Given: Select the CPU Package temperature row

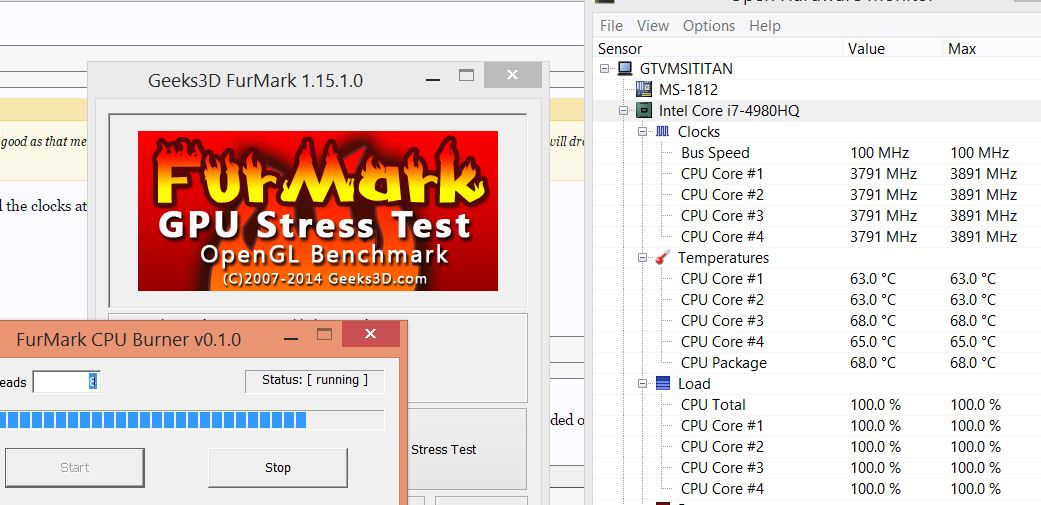Looking at the screenshot, I should point(817,363).
